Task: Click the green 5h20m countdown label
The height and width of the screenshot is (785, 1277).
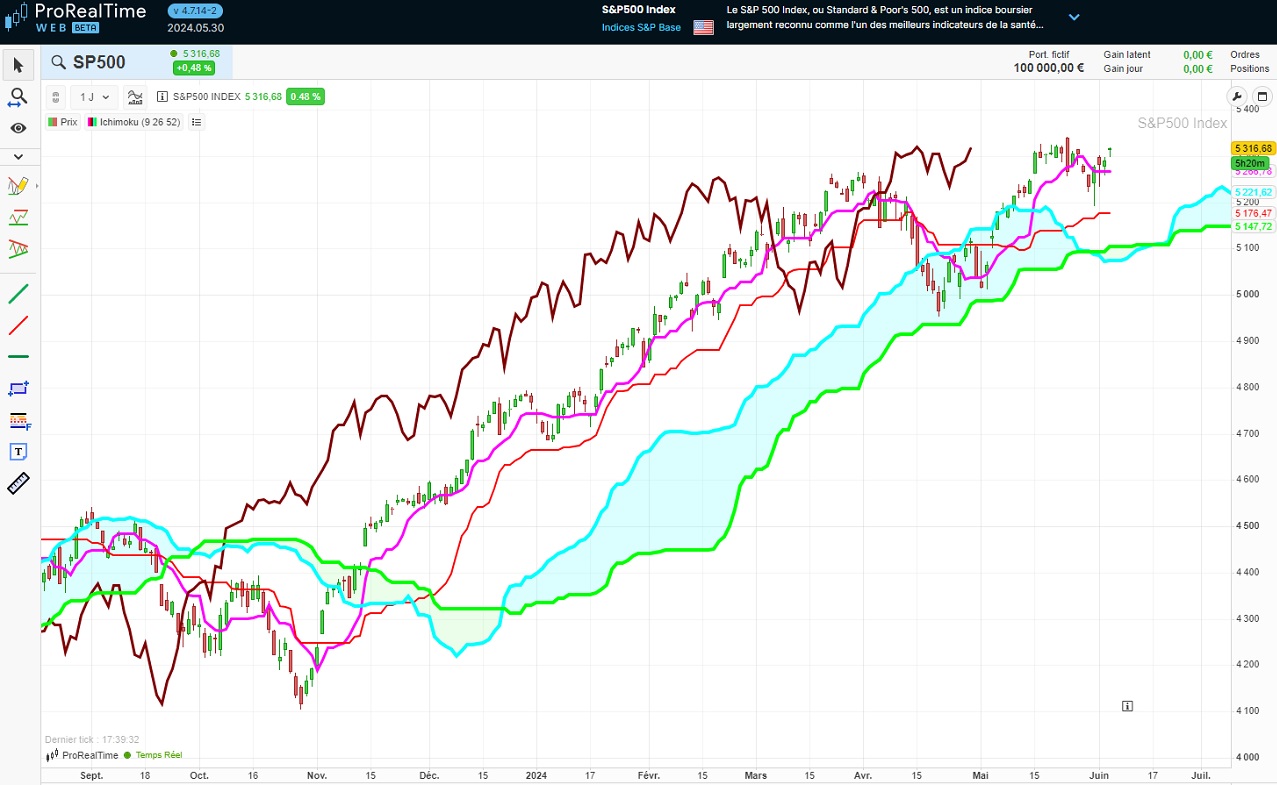Action: 1251,163
